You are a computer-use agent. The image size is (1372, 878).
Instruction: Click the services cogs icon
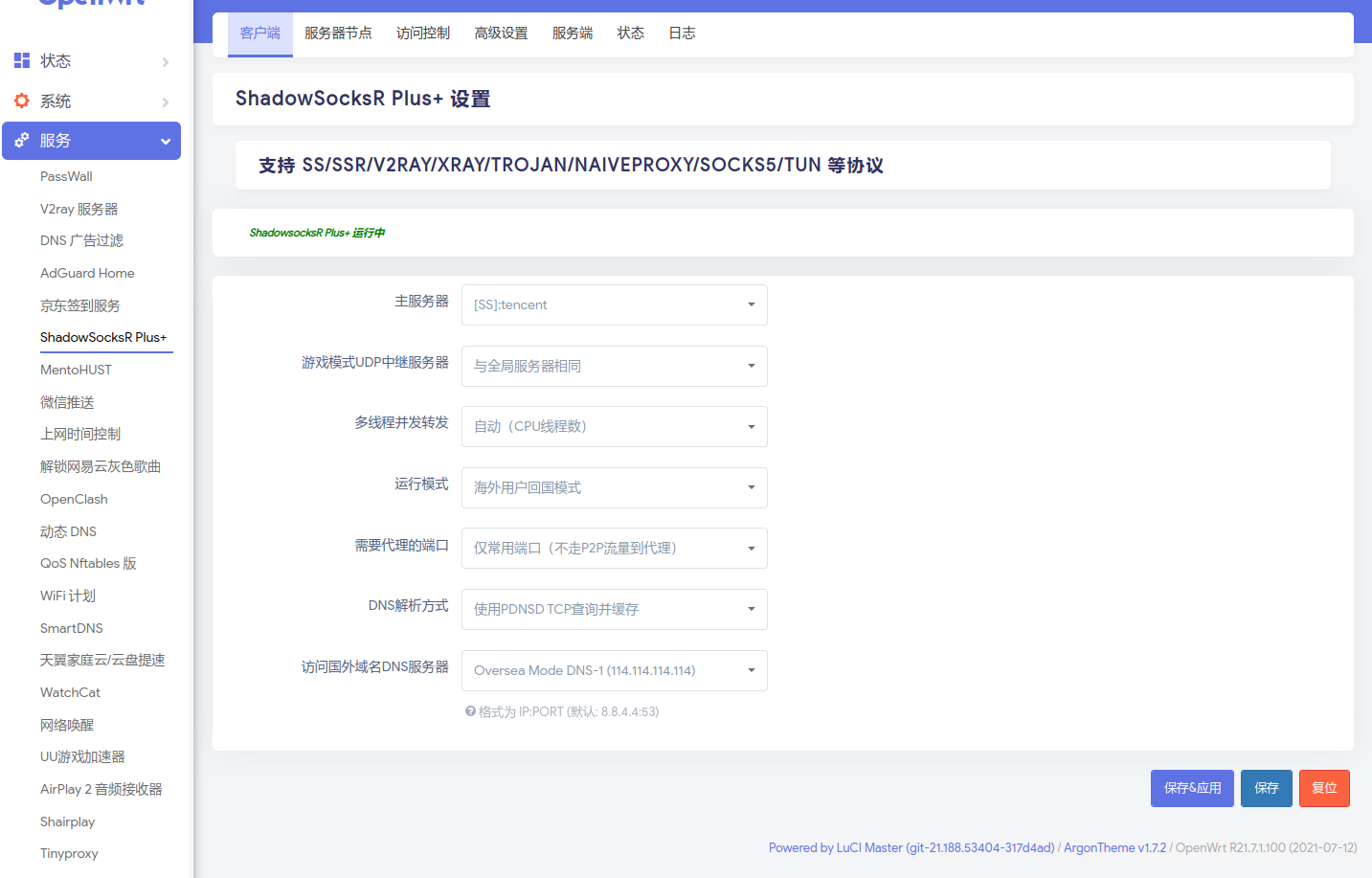[x=22, y=141]
